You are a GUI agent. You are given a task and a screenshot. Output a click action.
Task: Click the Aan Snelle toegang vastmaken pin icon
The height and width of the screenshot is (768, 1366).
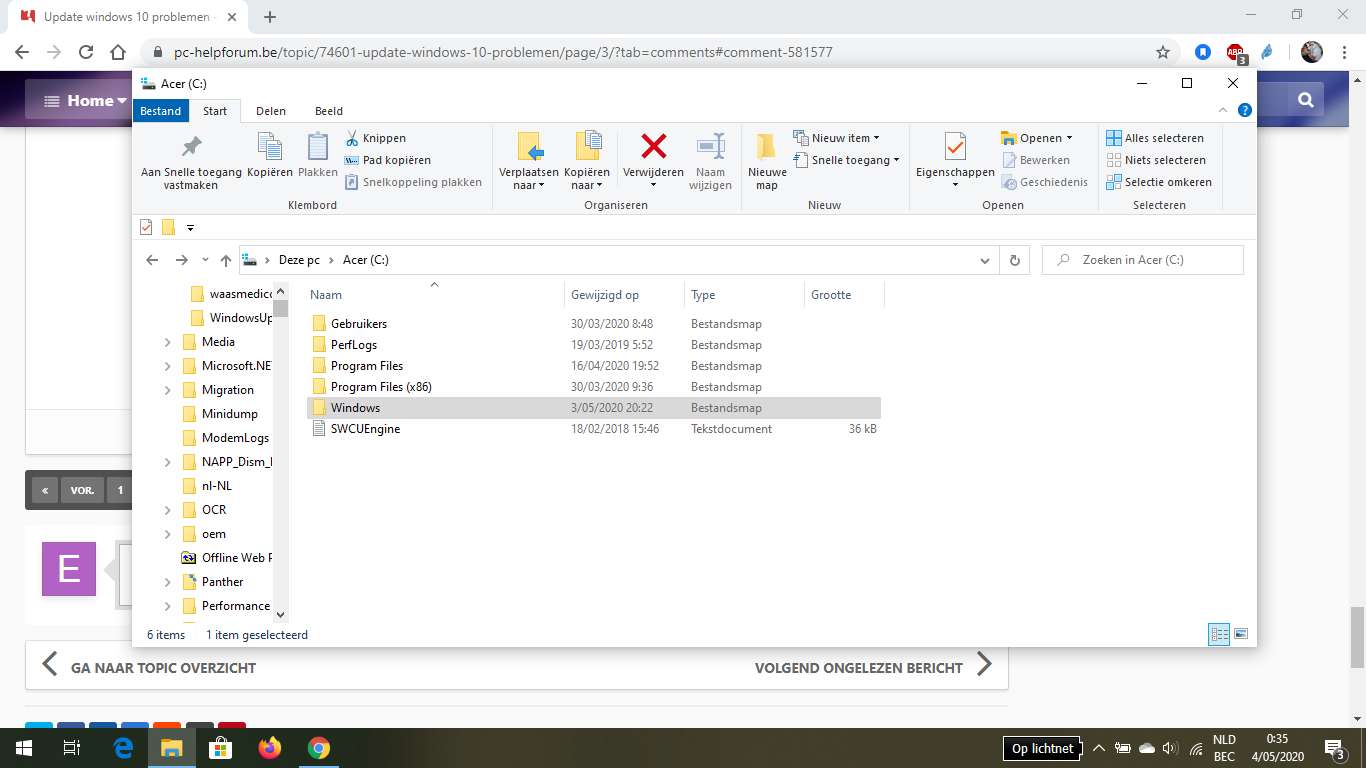coord(191,147)
